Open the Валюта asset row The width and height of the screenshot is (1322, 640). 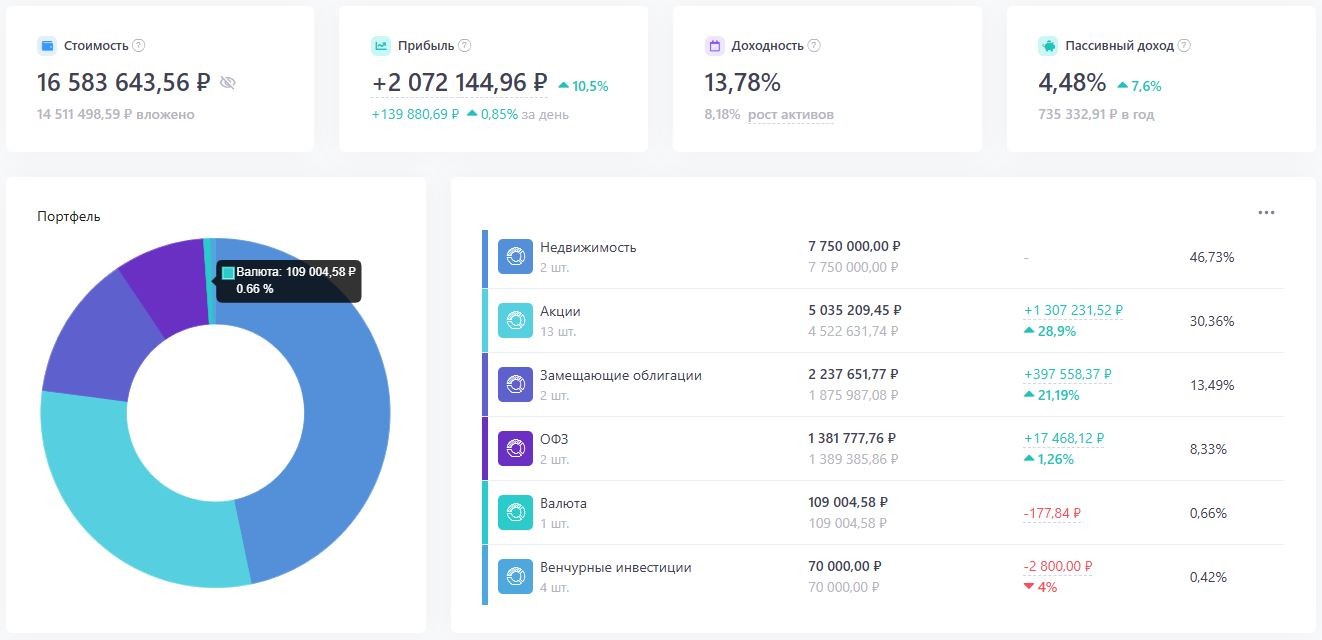[883, 513]
